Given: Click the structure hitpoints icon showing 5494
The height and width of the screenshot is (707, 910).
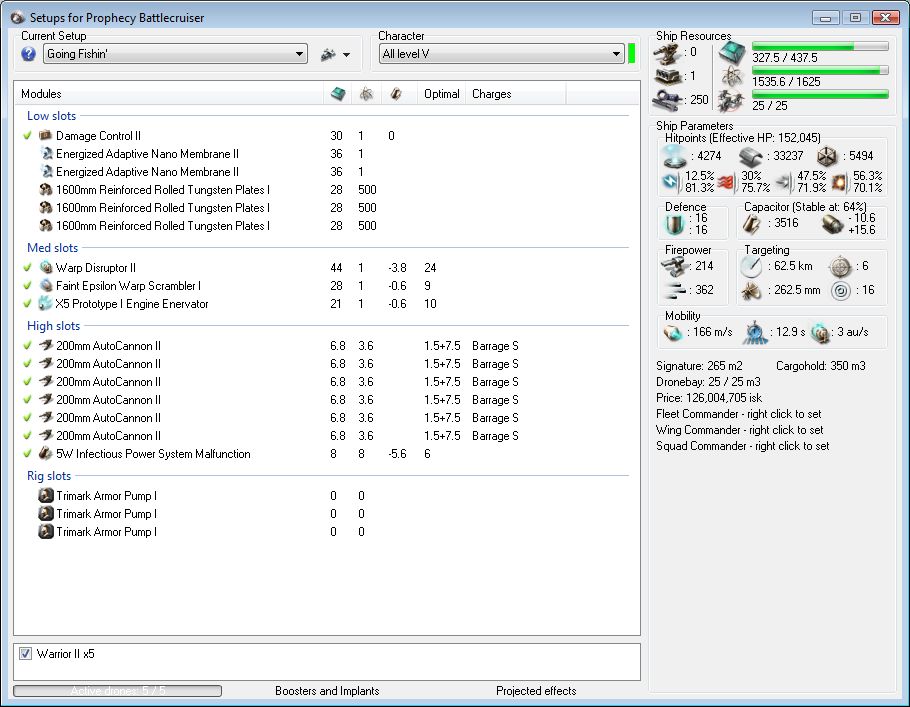Looking at the screenshot, I should point(826,156).
